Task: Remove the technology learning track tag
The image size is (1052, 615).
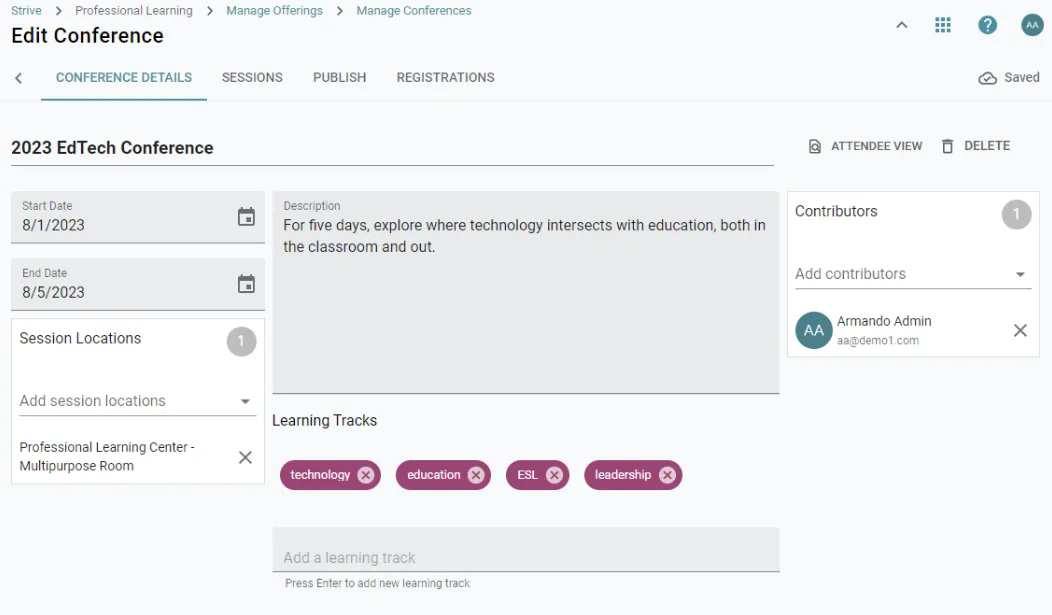Action: coord(364,475)
